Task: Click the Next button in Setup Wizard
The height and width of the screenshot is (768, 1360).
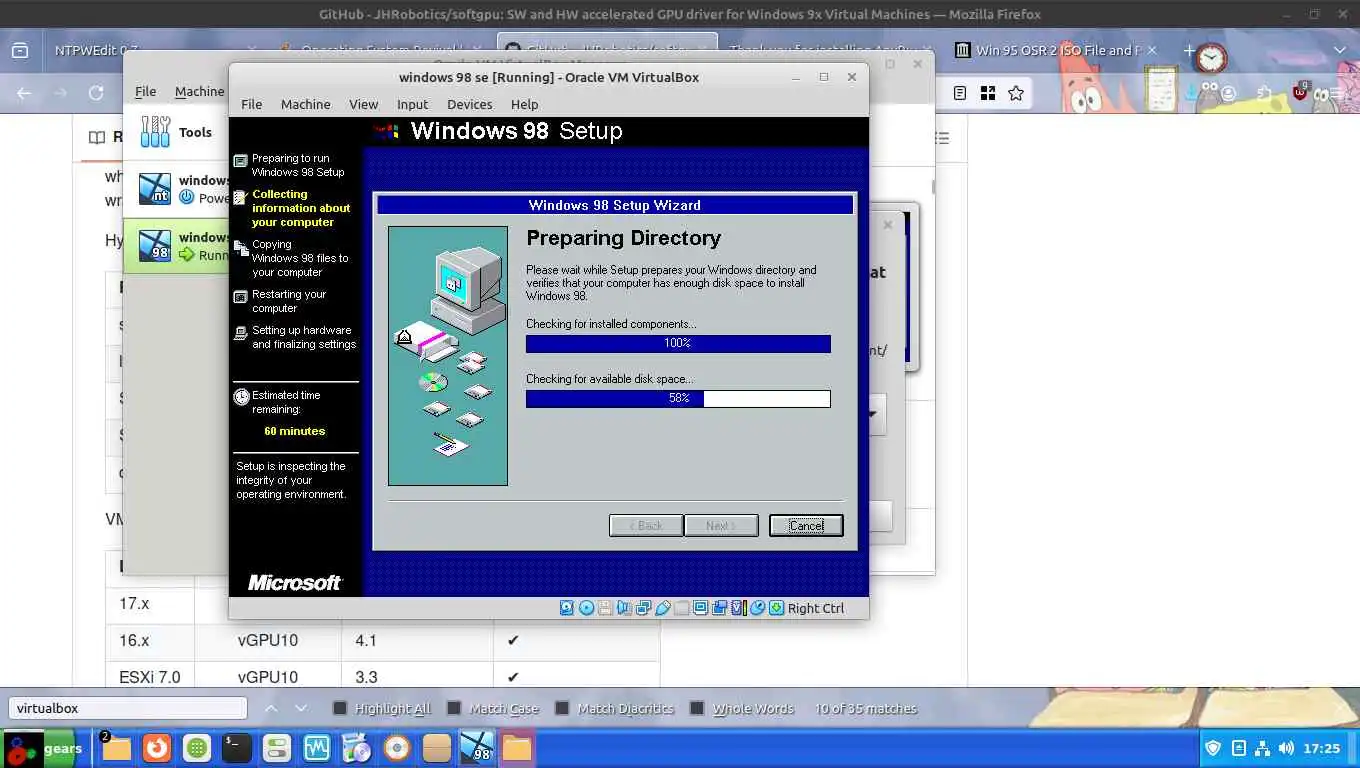Action: (721, 525)
